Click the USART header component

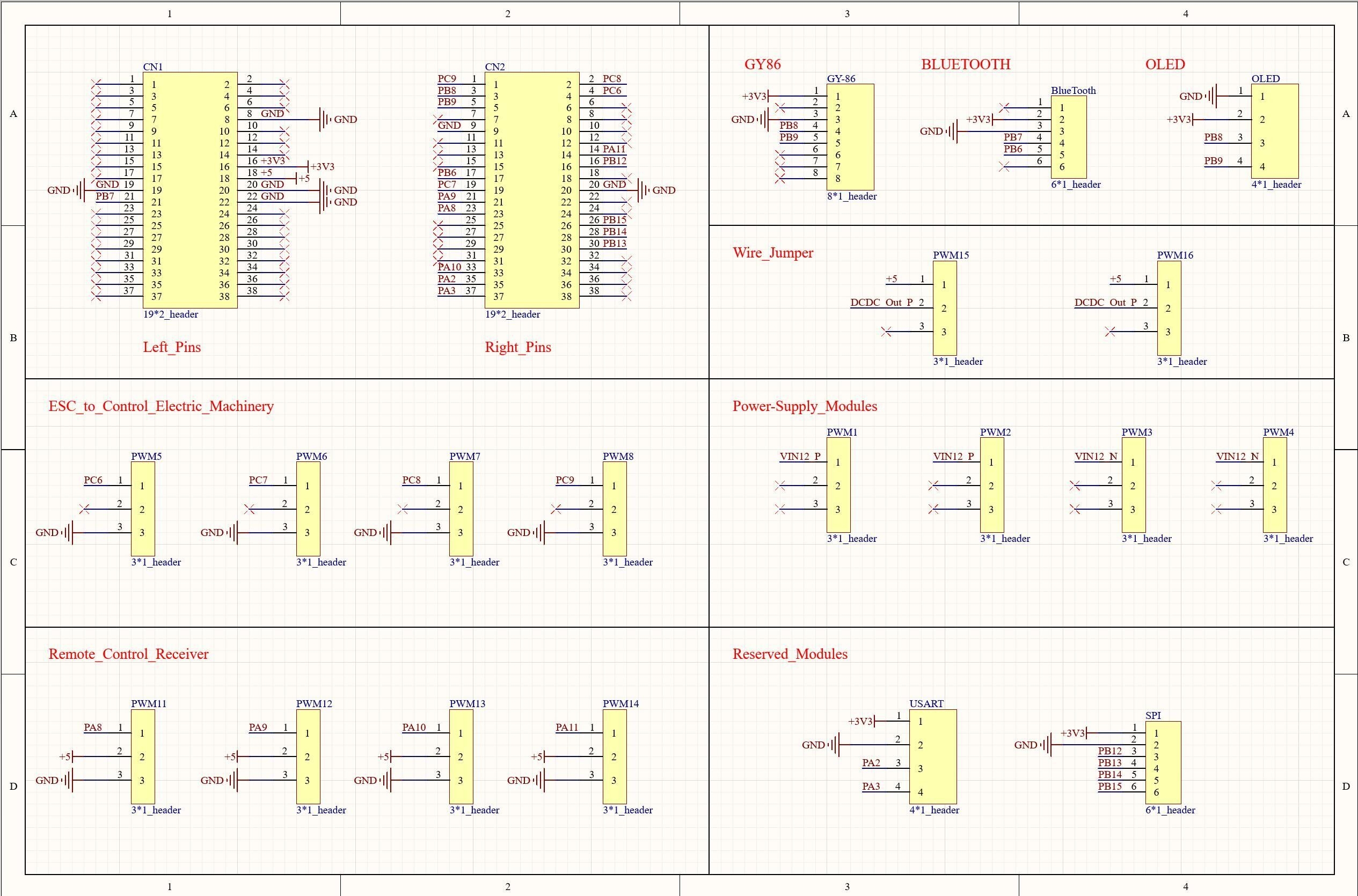pos(933,757)
